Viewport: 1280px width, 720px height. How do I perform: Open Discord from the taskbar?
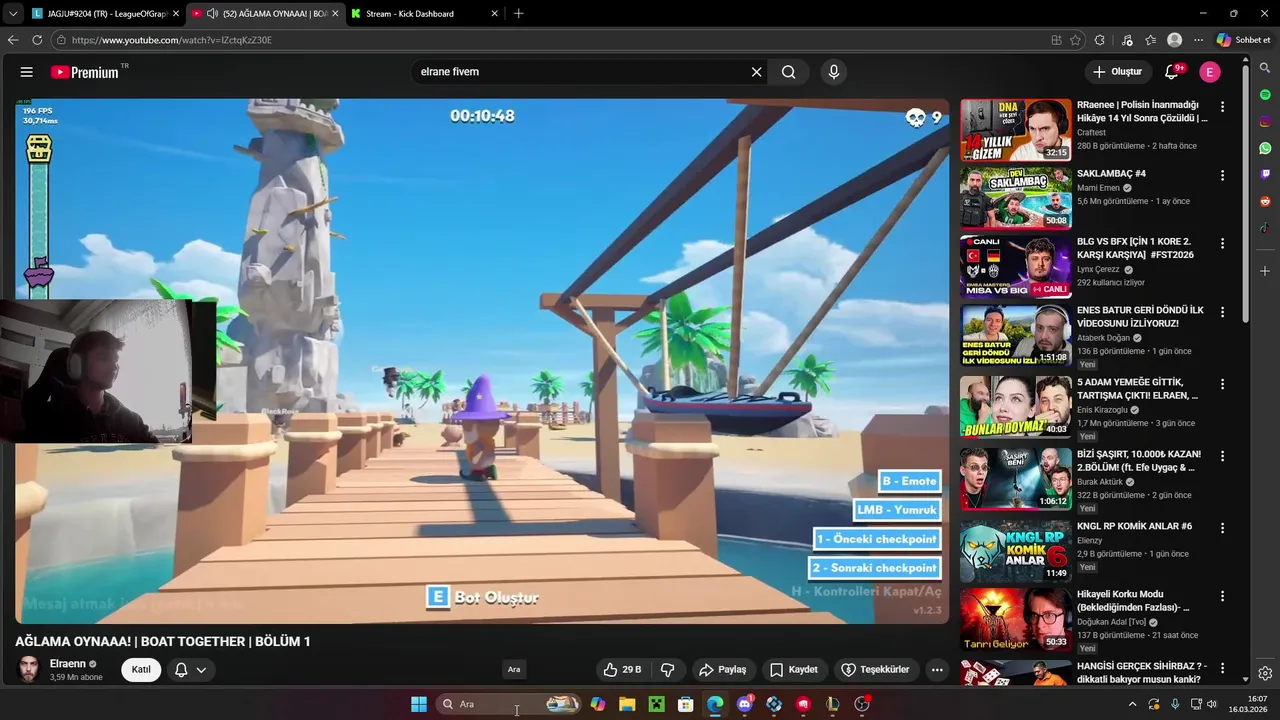point(745,704)
